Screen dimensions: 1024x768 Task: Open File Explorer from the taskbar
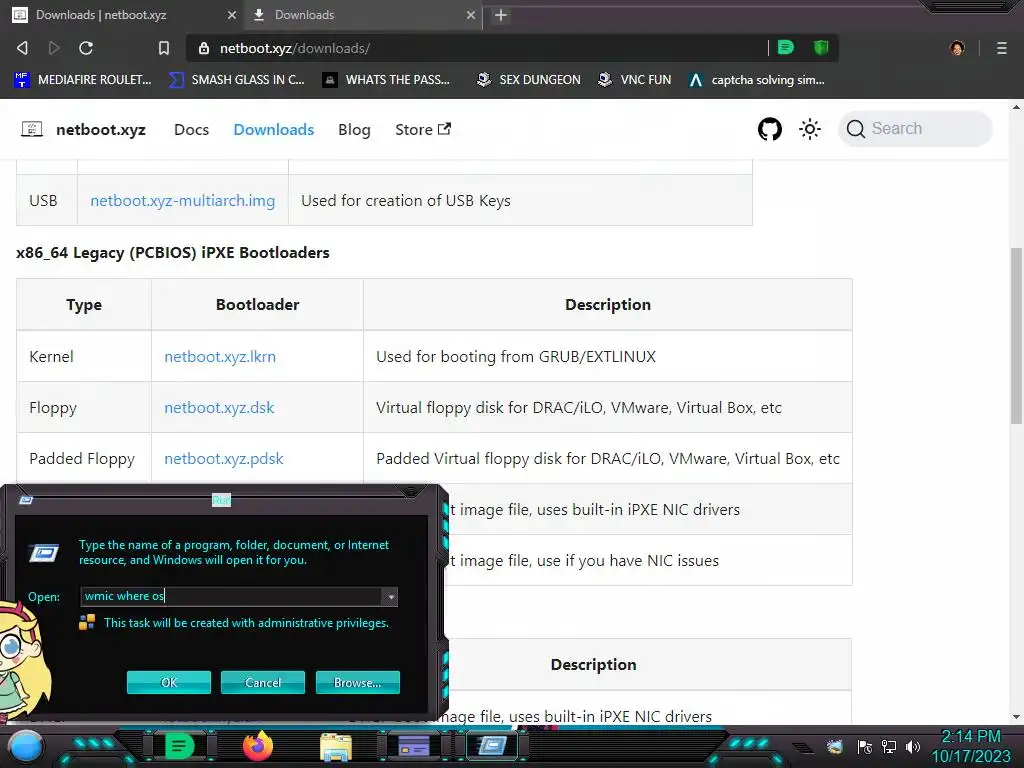coord(336,747)
